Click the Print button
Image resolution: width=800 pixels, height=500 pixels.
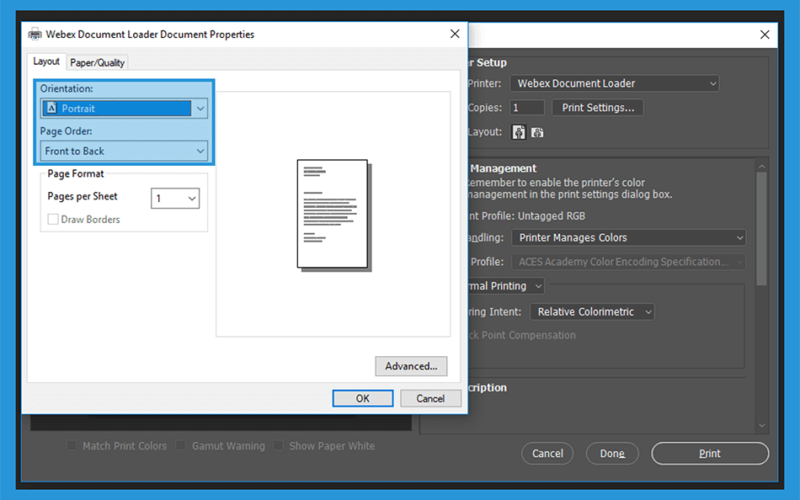(x=710, y=453)
